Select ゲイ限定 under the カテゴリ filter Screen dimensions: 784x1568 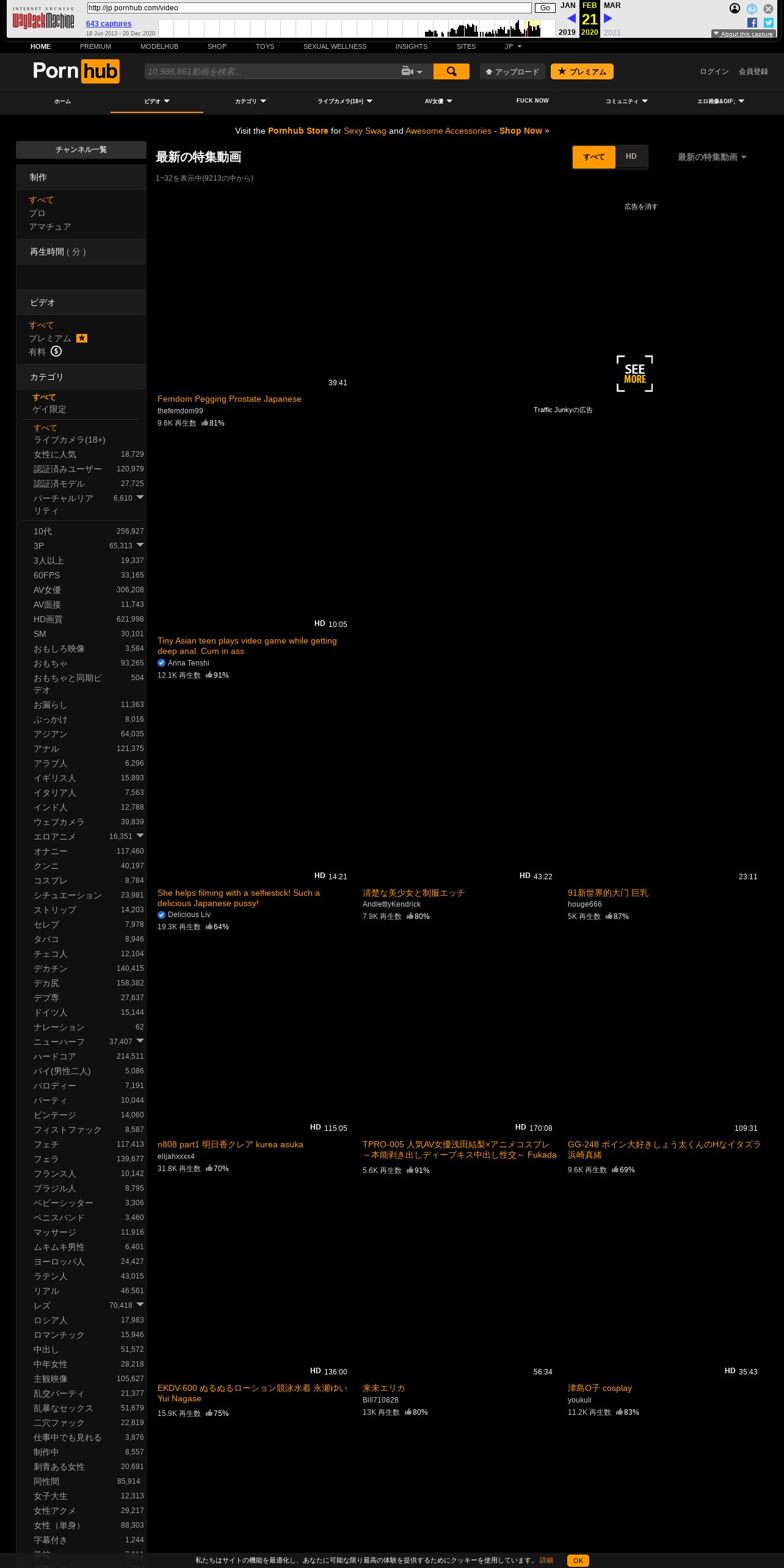pyautogui.click(x=49, y=409)
